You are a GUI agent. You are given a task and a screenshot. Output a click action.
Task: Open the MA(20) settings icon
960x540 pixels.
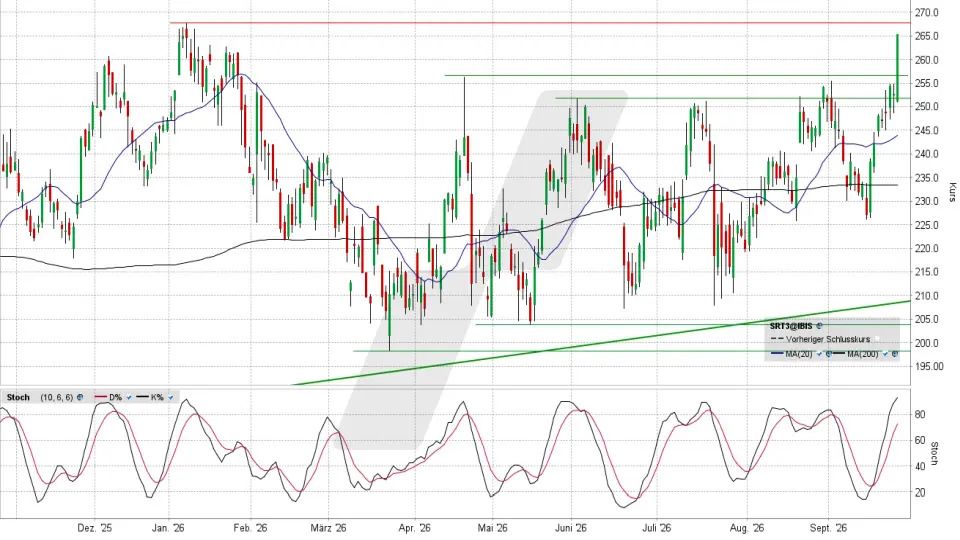click(828, 353)
